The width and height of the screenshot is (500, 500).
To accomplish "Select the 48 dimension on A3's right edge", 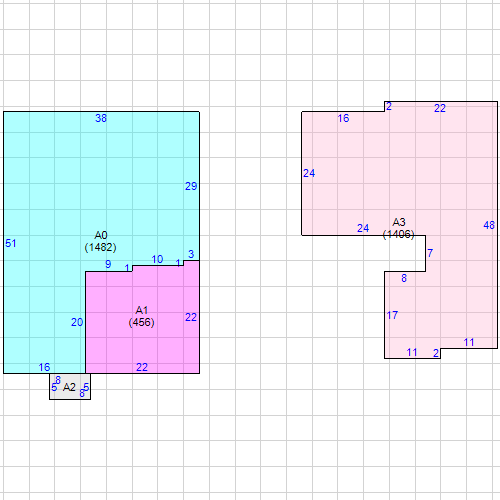I will (x=489, y=226).
